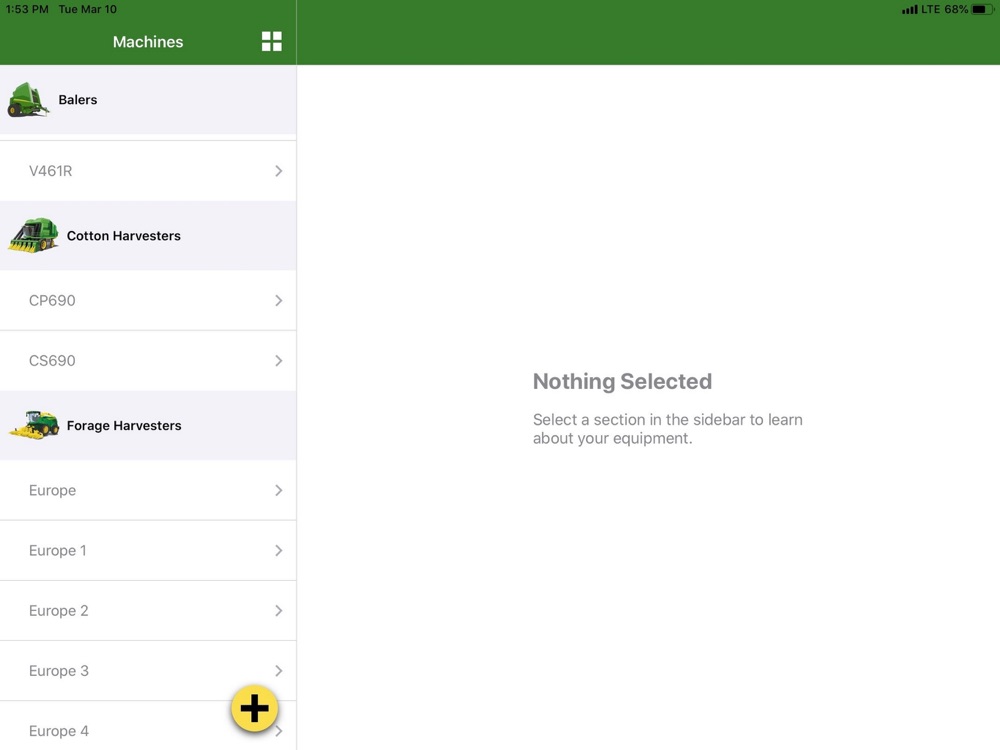Tap the grid view icon in Machines header

click(271, 41)
